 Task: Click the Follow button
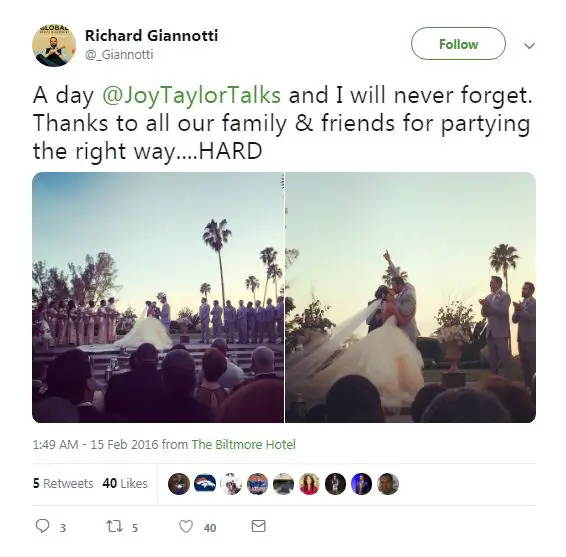(458, 44)
